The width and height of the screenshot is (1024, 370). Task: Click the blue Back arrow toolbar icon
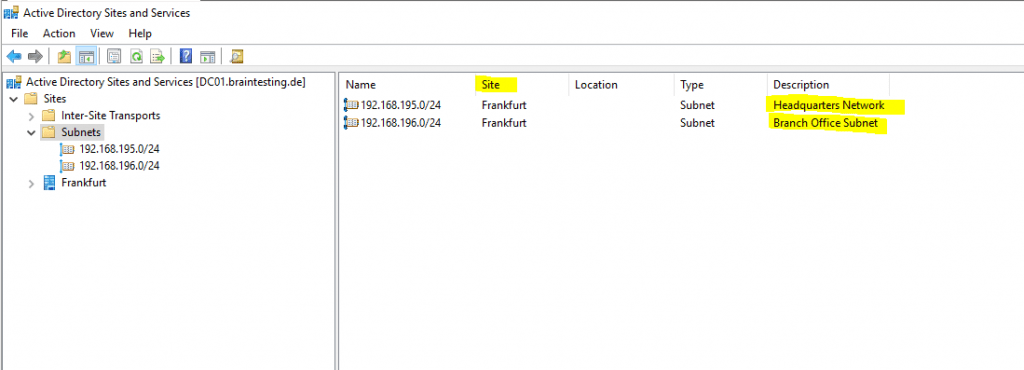[14, 57]
